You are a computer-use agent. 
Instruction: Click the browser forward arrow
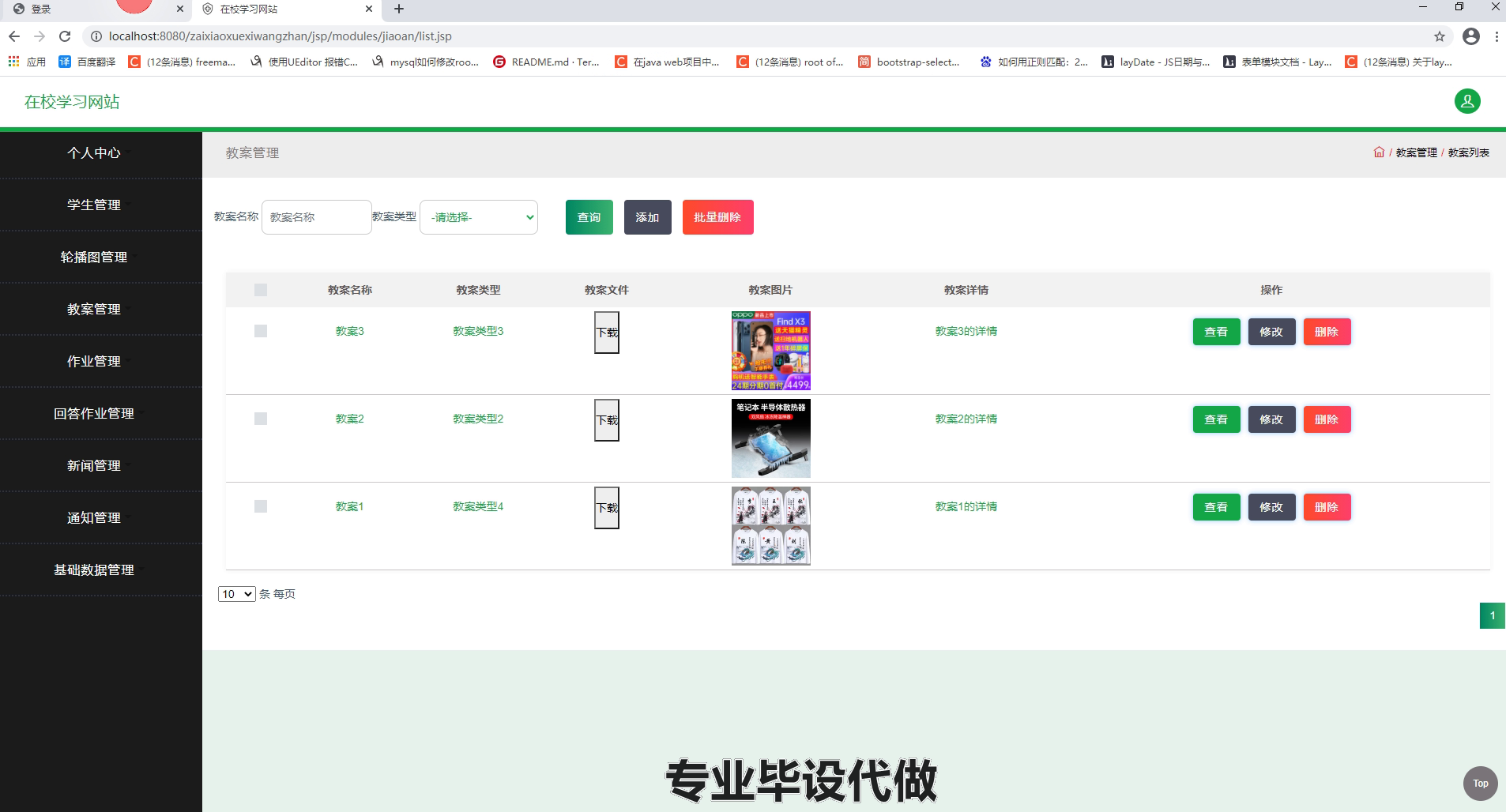click(x=40, y=36)
